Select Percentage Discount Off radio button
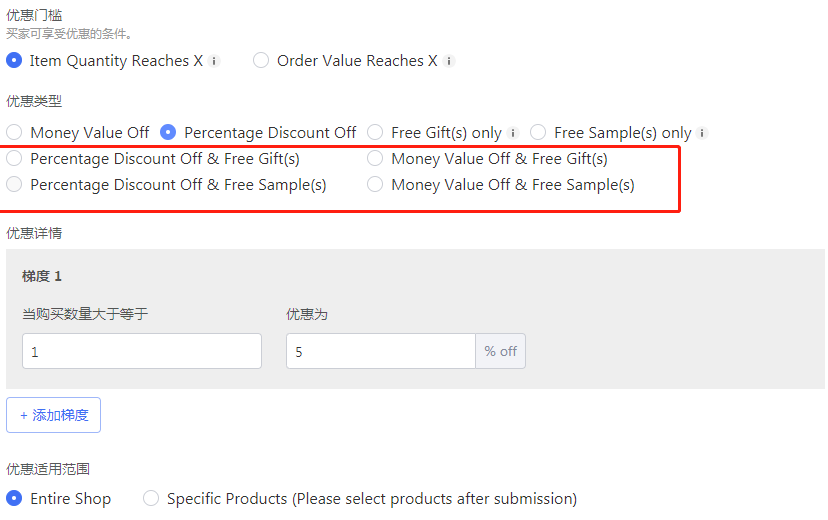 tap(168, 132)
